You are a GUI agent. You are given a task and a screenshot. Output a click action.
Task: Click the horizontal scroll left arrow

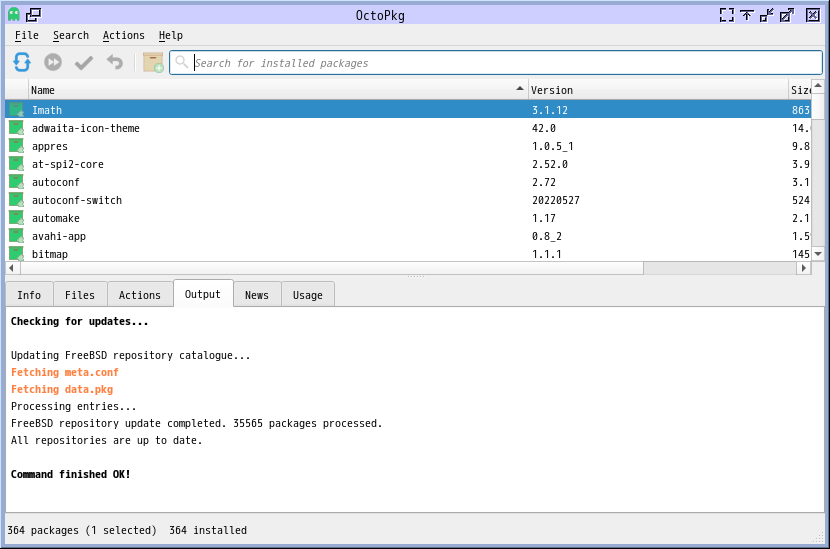pos(12,268)
